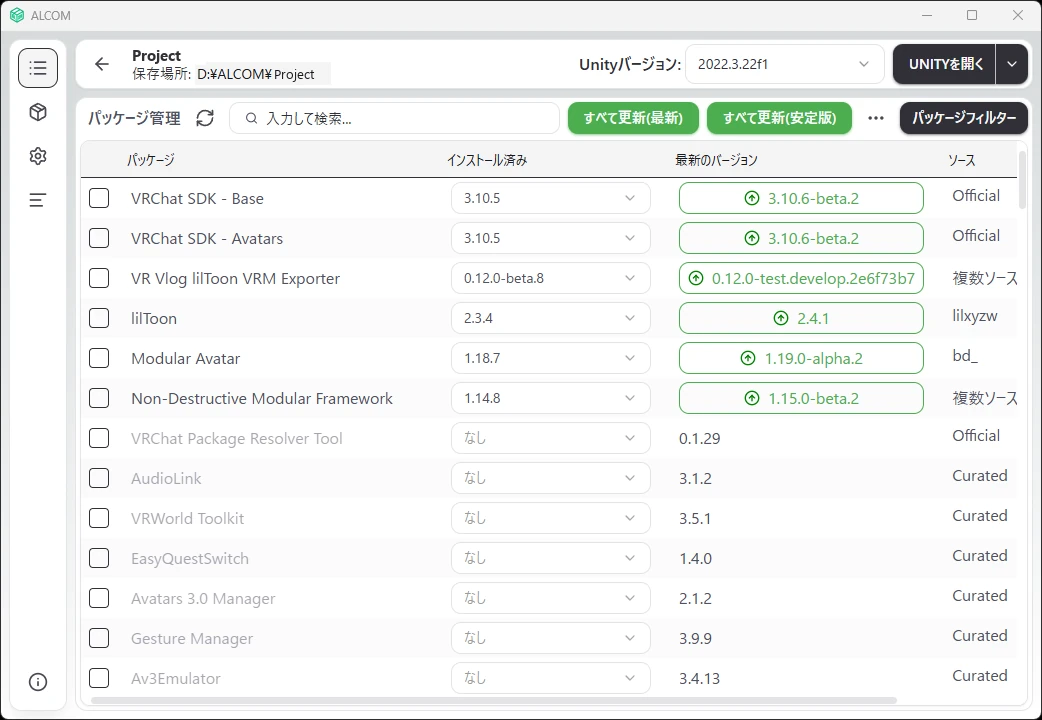1042x720 pixels.
Task: Open the packages cube sidebar icon
Action: (38, 112)
